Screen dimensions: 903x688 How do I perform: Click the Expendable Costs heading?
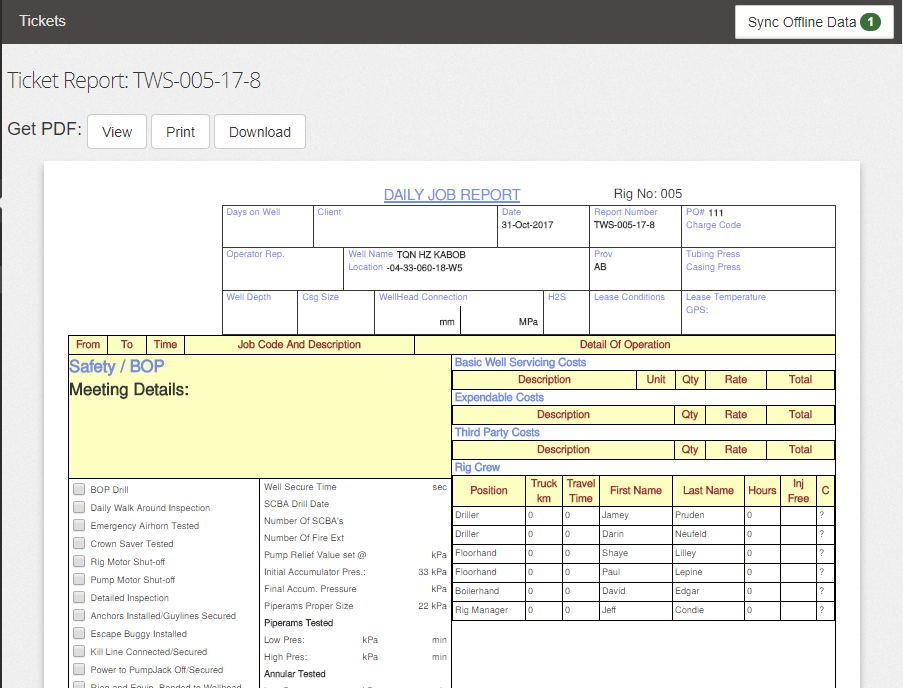pos(499,398)
